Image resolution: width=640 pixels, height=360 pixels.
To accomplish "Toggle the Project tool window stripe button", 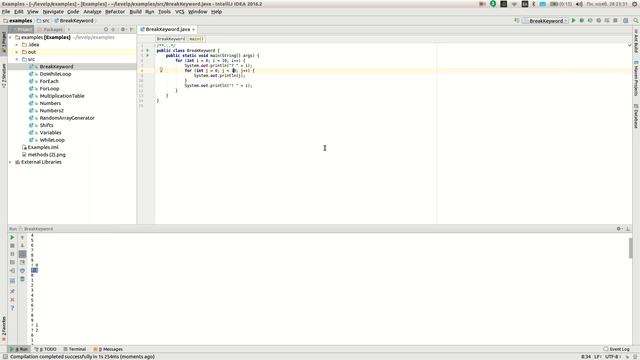I will [x=4, y=43].
